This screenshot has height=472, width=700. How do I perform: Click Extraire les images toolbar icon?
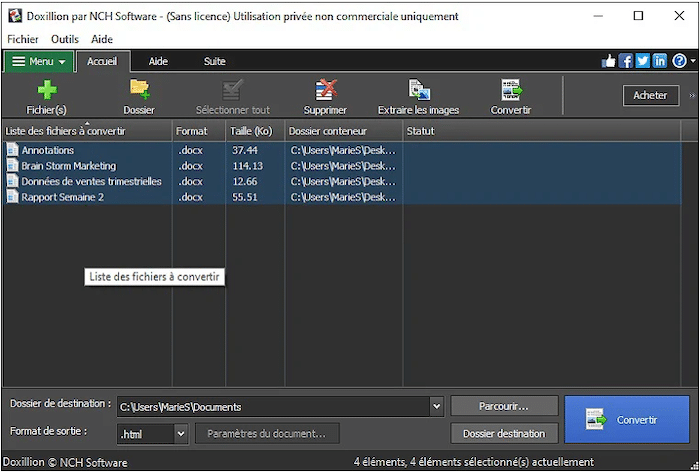point(418,90)
